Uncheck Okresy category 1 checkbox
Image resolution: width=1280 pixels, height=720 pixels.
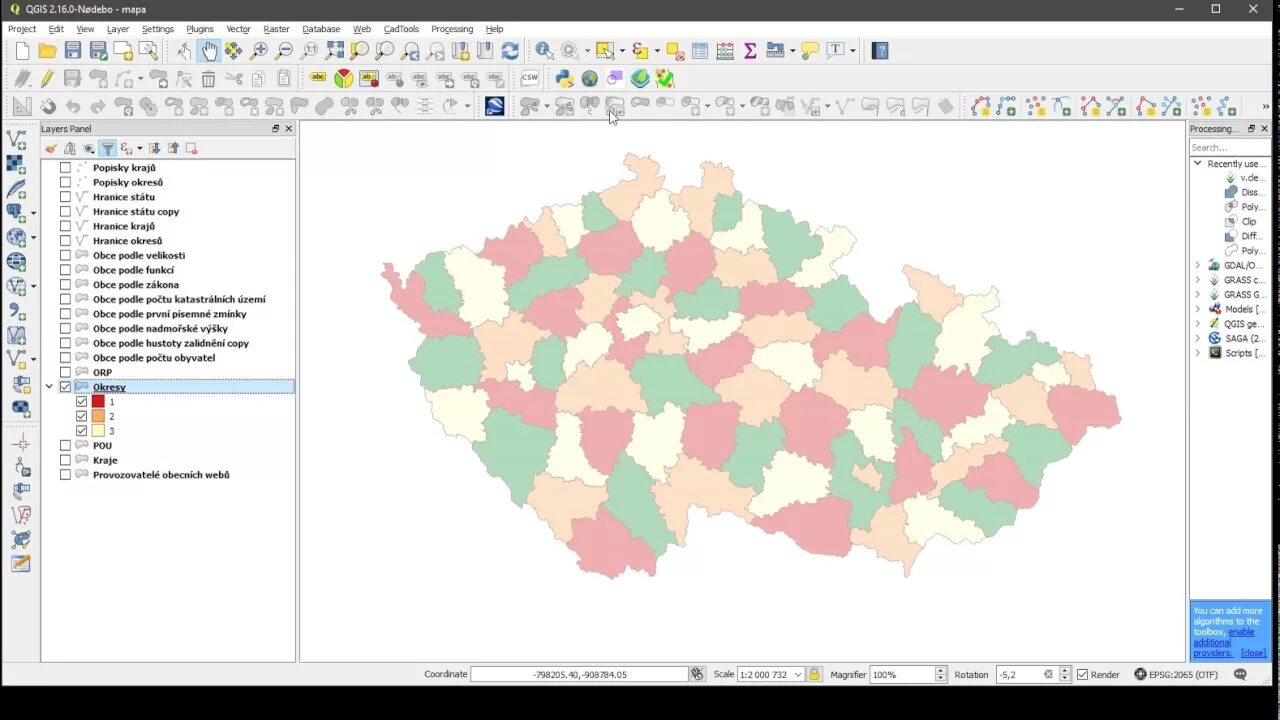click(x=82, y=401)
